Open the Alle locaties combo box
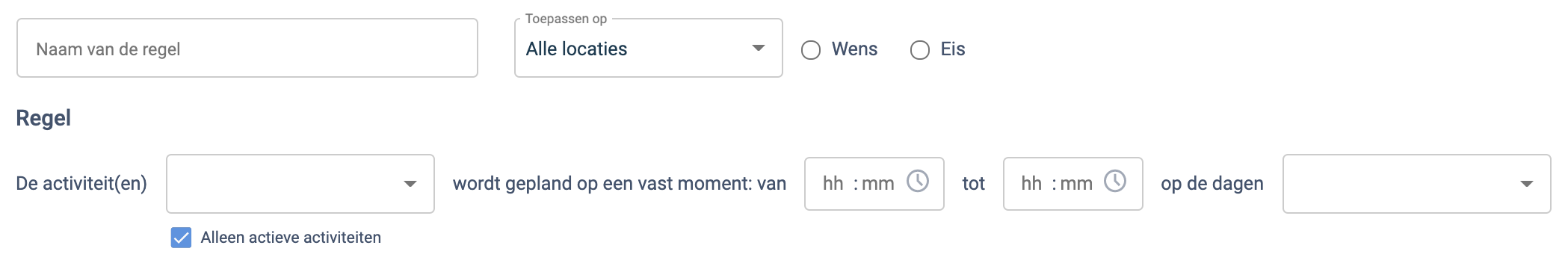Viewport: 1568px width, 269px height. 649,49
